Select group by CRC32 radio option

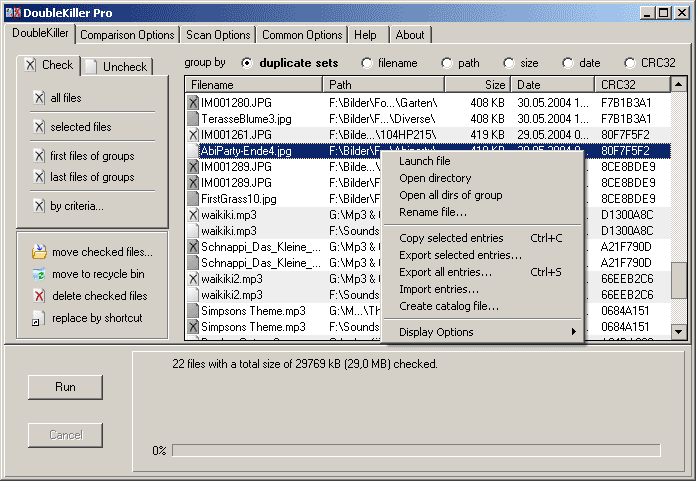(x=630, y=63)
